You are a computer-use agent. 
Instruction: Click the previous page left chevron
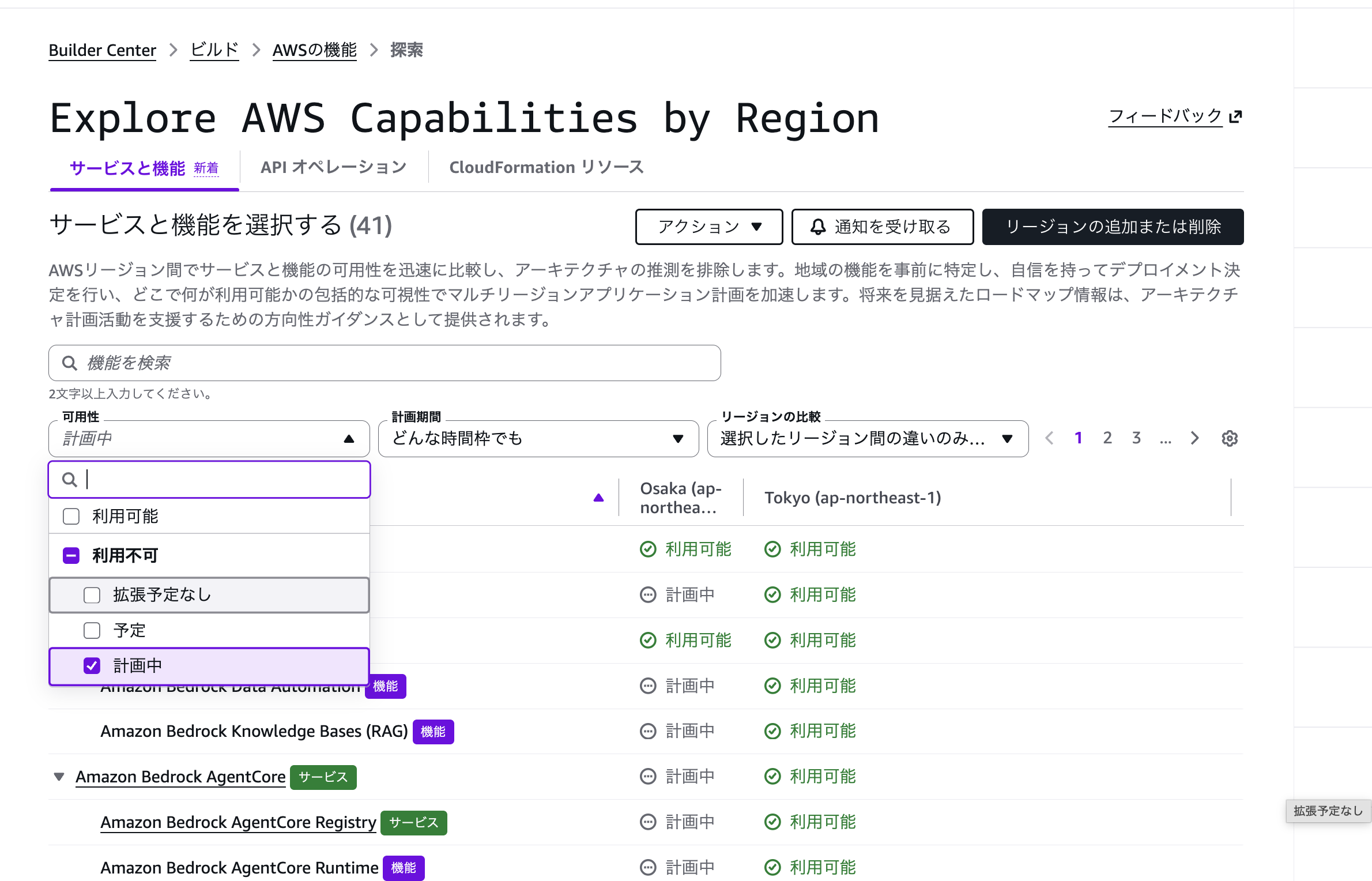(x=1049, y=438)
